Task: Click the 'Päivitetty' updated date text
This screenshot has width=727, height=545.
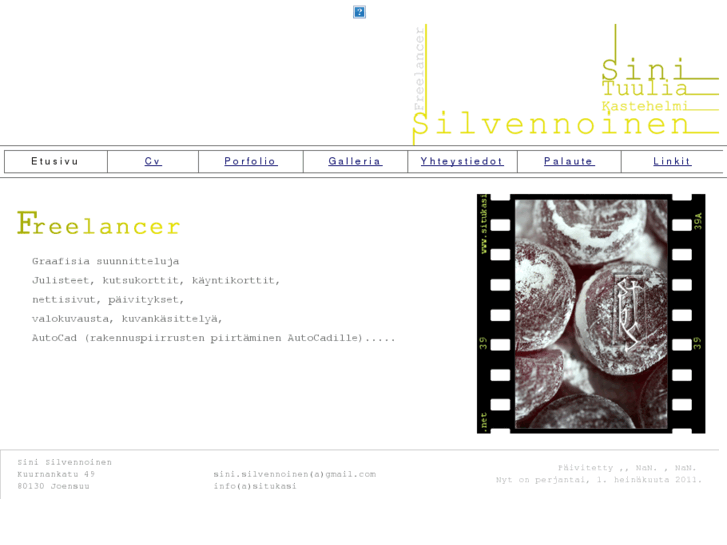Action: coord(627,468)
